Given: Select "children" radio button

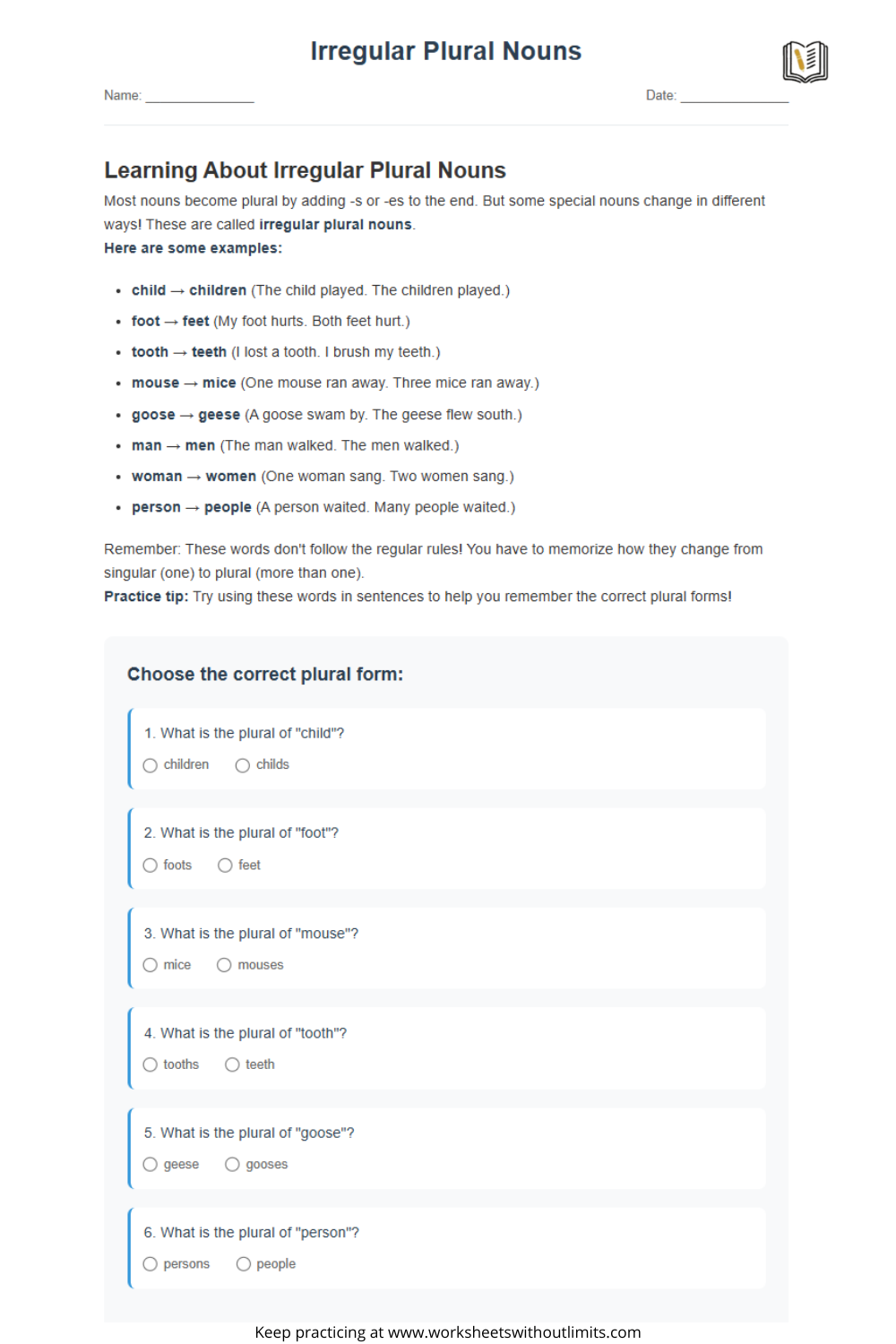Looking at the screenshot, I should click(151, 765).
